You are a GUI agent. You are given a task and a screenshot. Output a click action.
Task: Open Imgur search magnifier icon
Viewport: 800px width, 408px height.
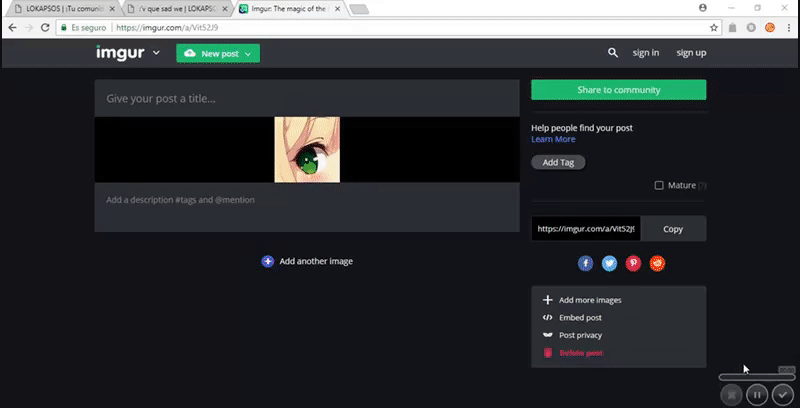[613, 53]
